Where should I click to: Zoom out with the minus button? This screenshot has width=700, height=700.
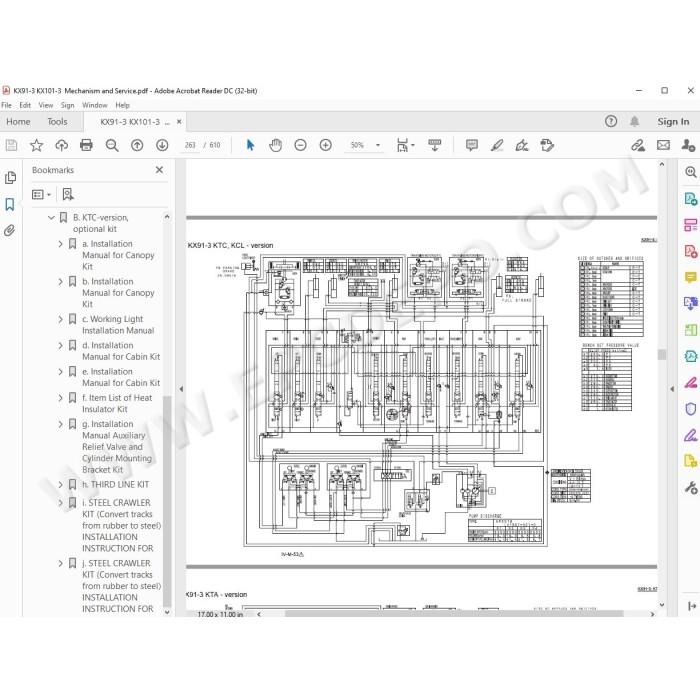pyautogui.click(x=300, y=145)
